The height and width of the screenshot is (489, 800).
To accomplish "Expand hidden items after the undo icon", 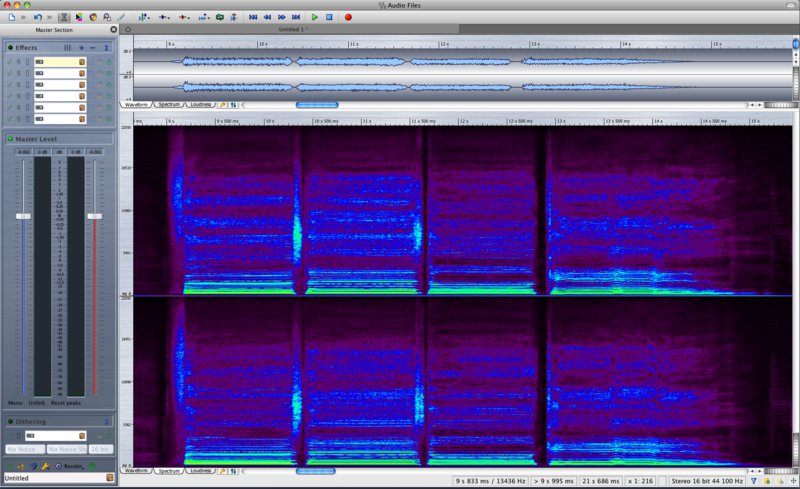I will pyautogui.click(x=49, y=17).
